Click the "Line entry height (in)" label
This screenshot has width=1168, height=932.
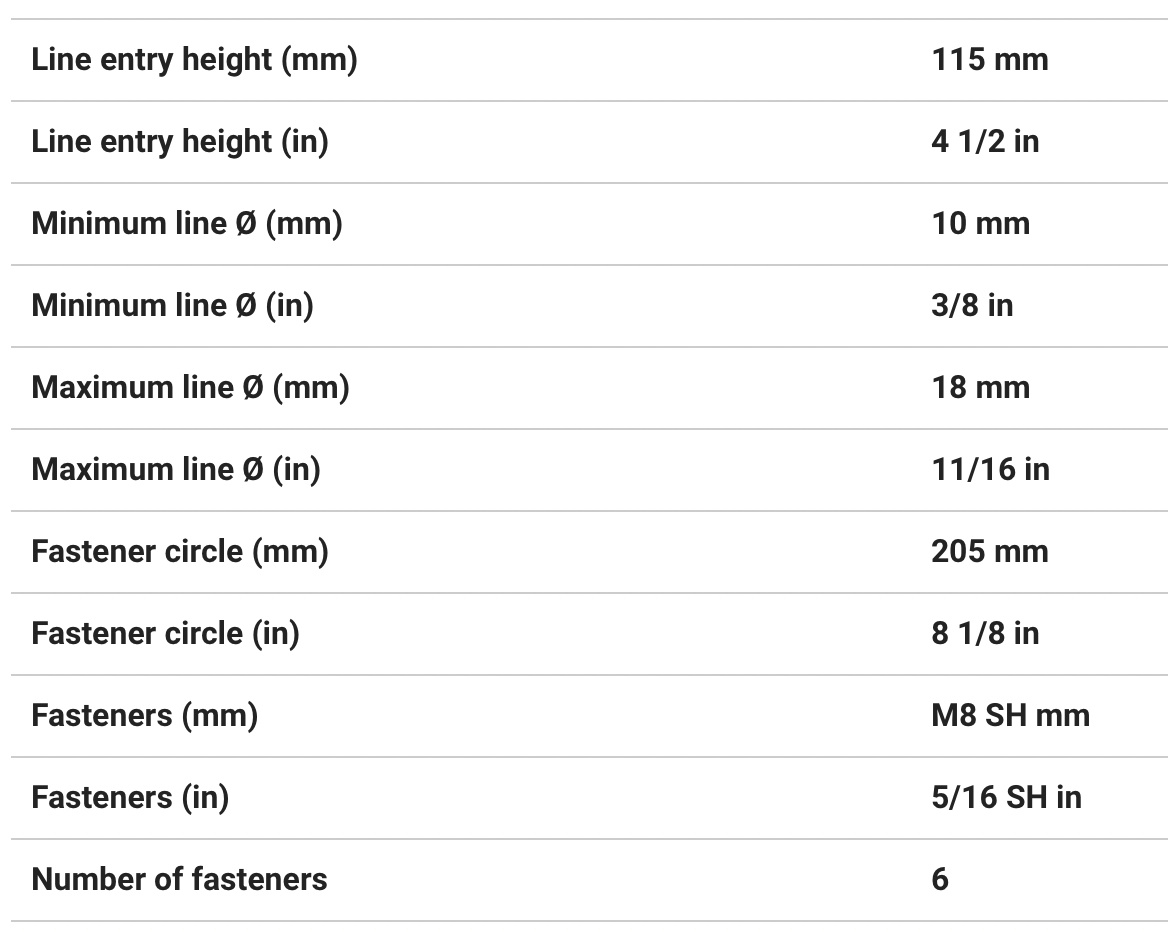click(180, 142)
